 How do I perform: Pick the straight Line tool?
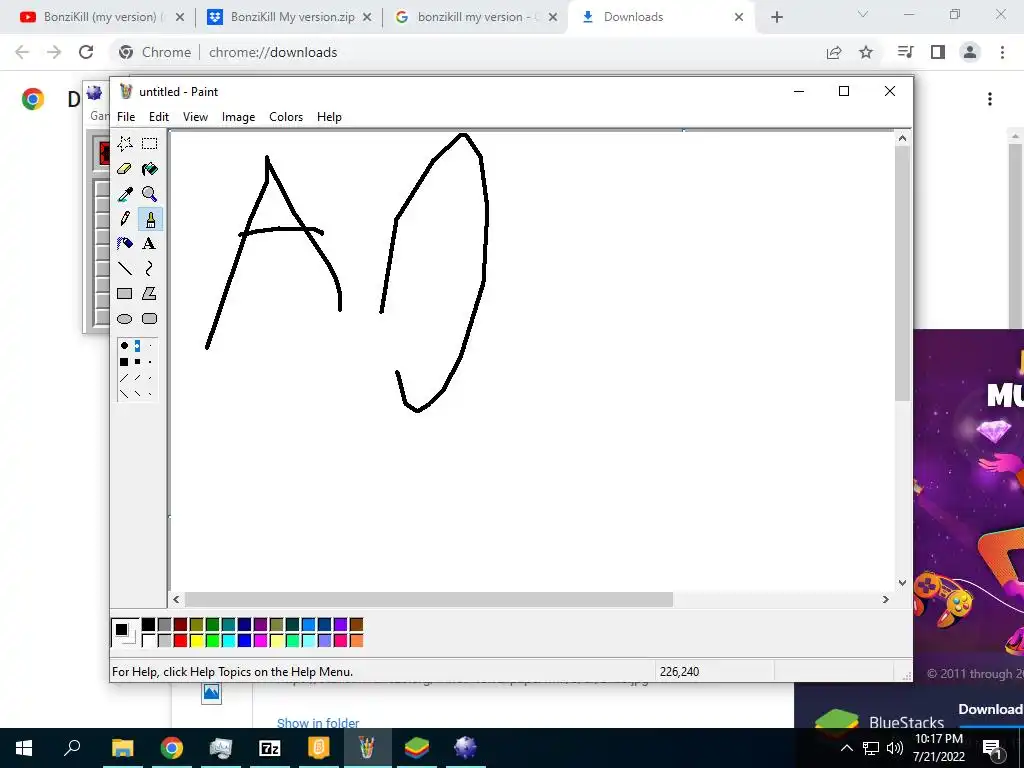(x=125, y=268)
